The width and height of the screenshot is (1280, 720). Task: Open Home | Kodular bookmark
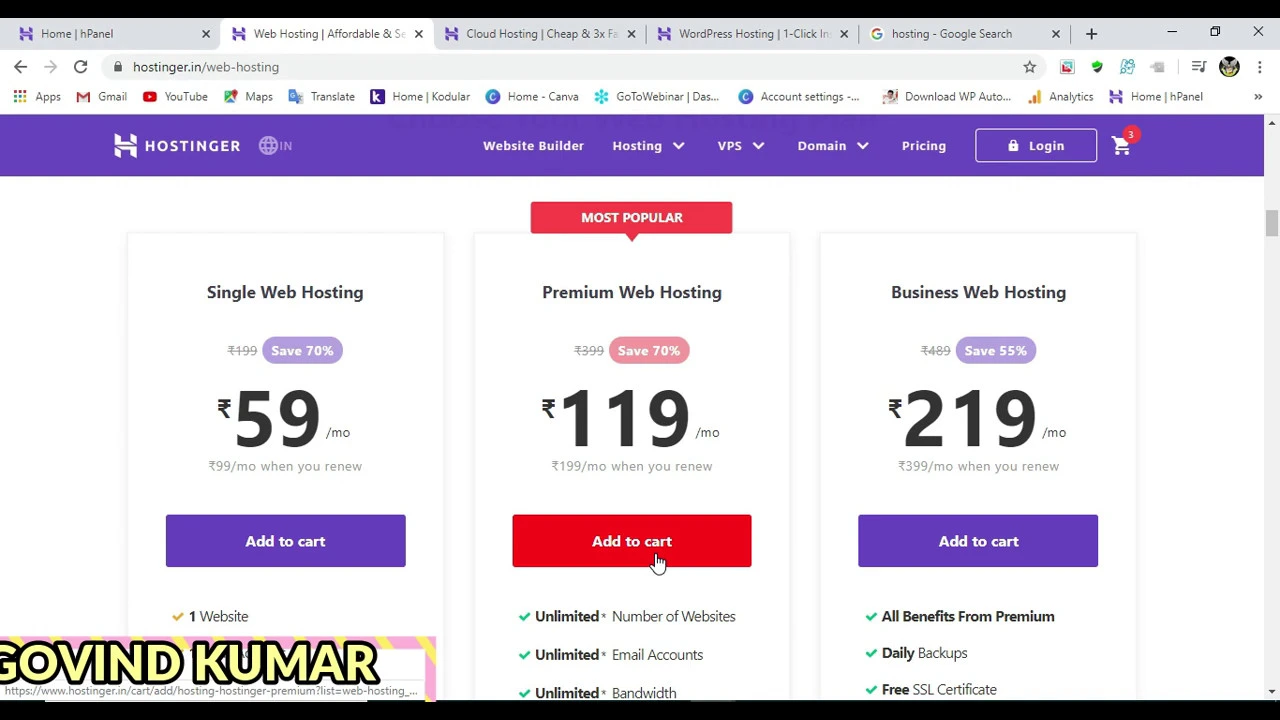tap(420, 97)
